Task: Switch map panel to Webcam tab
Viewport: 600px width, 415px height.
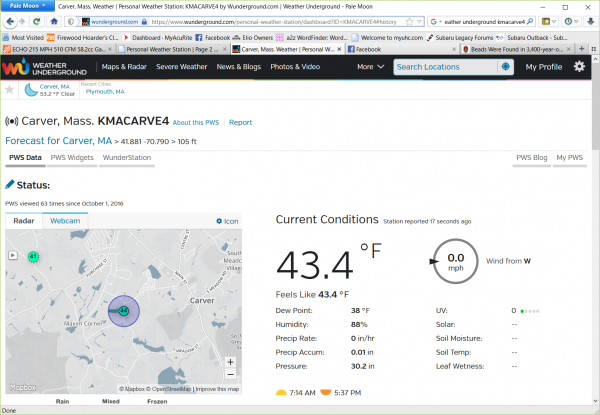Action: 65,221
